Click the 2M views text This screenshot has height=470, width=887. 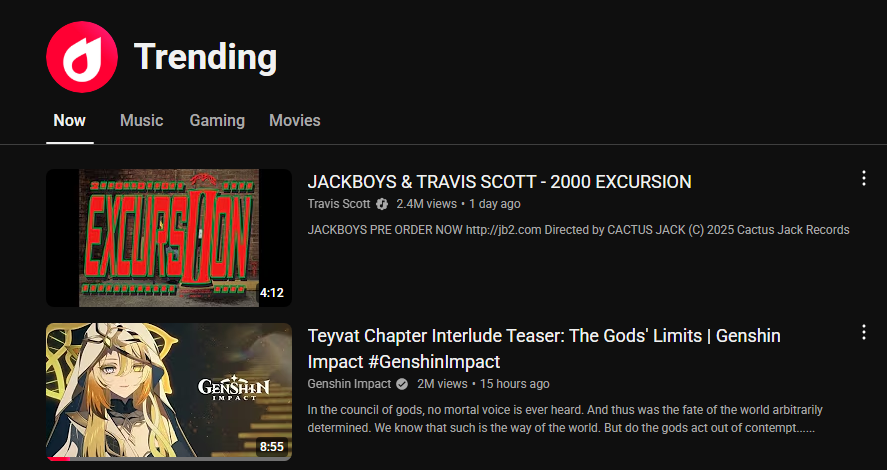coord(442,384)
